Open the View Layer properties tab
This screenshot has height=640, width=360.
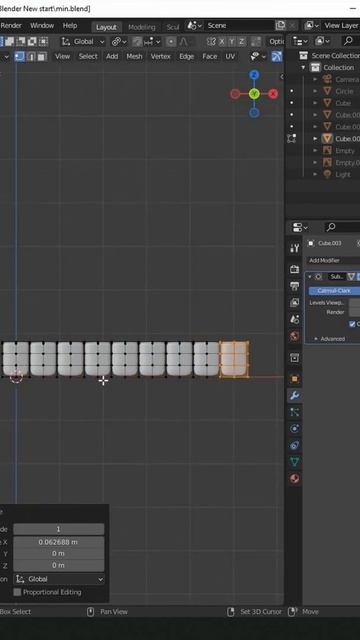pos(294,302)
